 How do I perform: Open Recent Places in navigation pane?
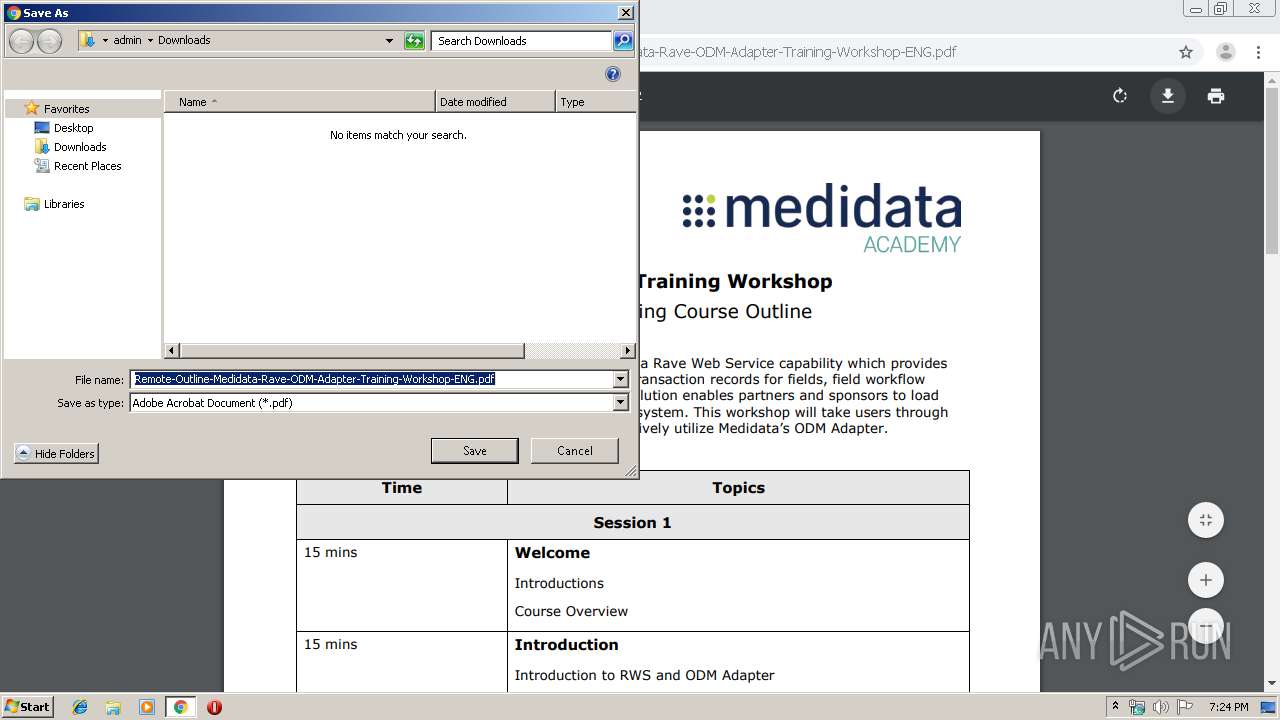click(x=87, y=166)
